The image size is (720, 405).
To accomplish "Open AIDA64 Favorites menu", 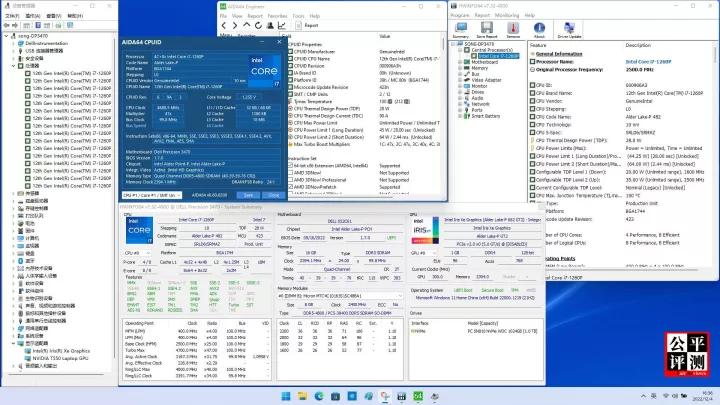I will (x=277, y=16).
